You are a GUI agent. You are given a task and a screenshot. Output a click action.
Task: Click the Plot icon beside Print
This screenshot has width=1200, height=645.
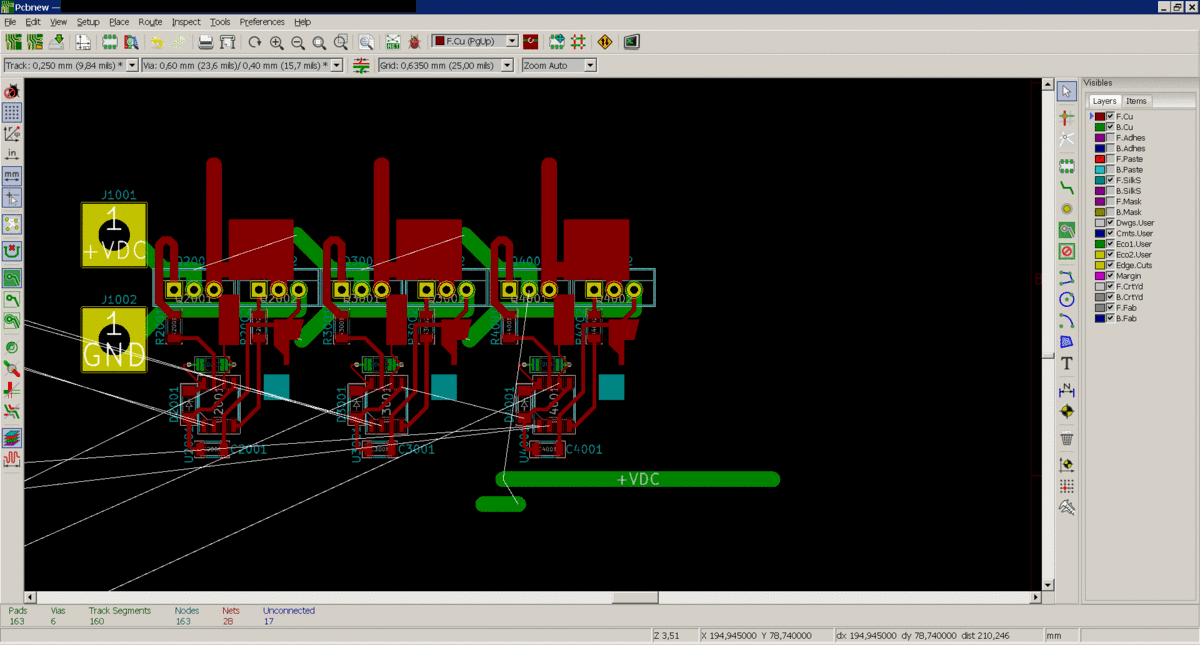click(x=227, y=42)
